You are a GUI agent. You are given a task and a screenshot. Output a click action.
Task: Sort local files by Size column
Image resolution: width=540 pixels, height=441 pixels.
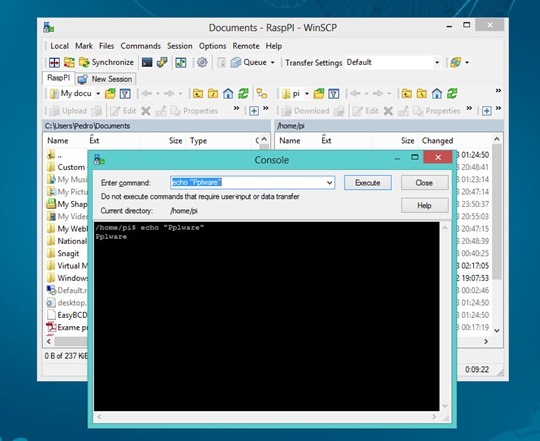(x=175, y=140)
